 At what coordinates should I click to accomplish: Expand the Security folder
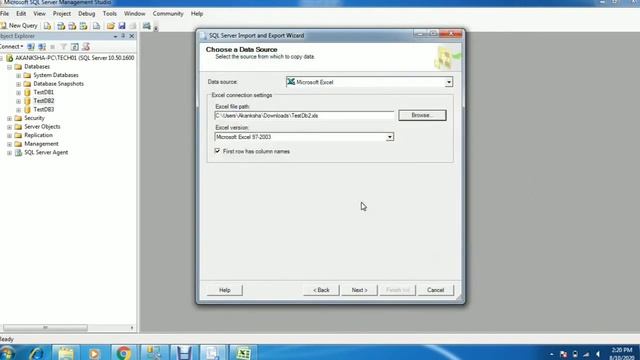9,118
